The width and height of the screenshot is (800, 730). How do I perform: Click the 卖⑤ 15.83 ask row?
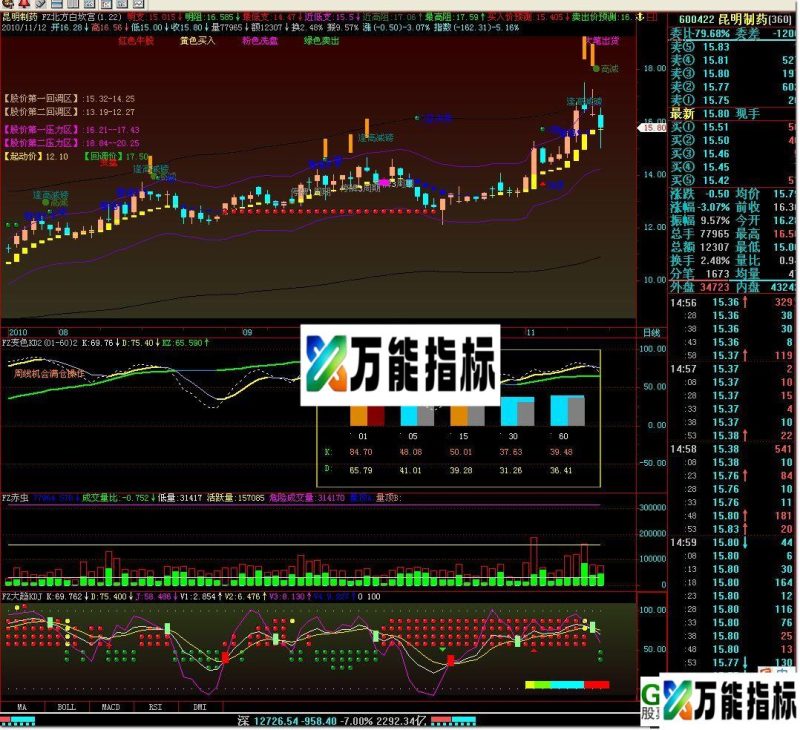click(x=734, y=47)
